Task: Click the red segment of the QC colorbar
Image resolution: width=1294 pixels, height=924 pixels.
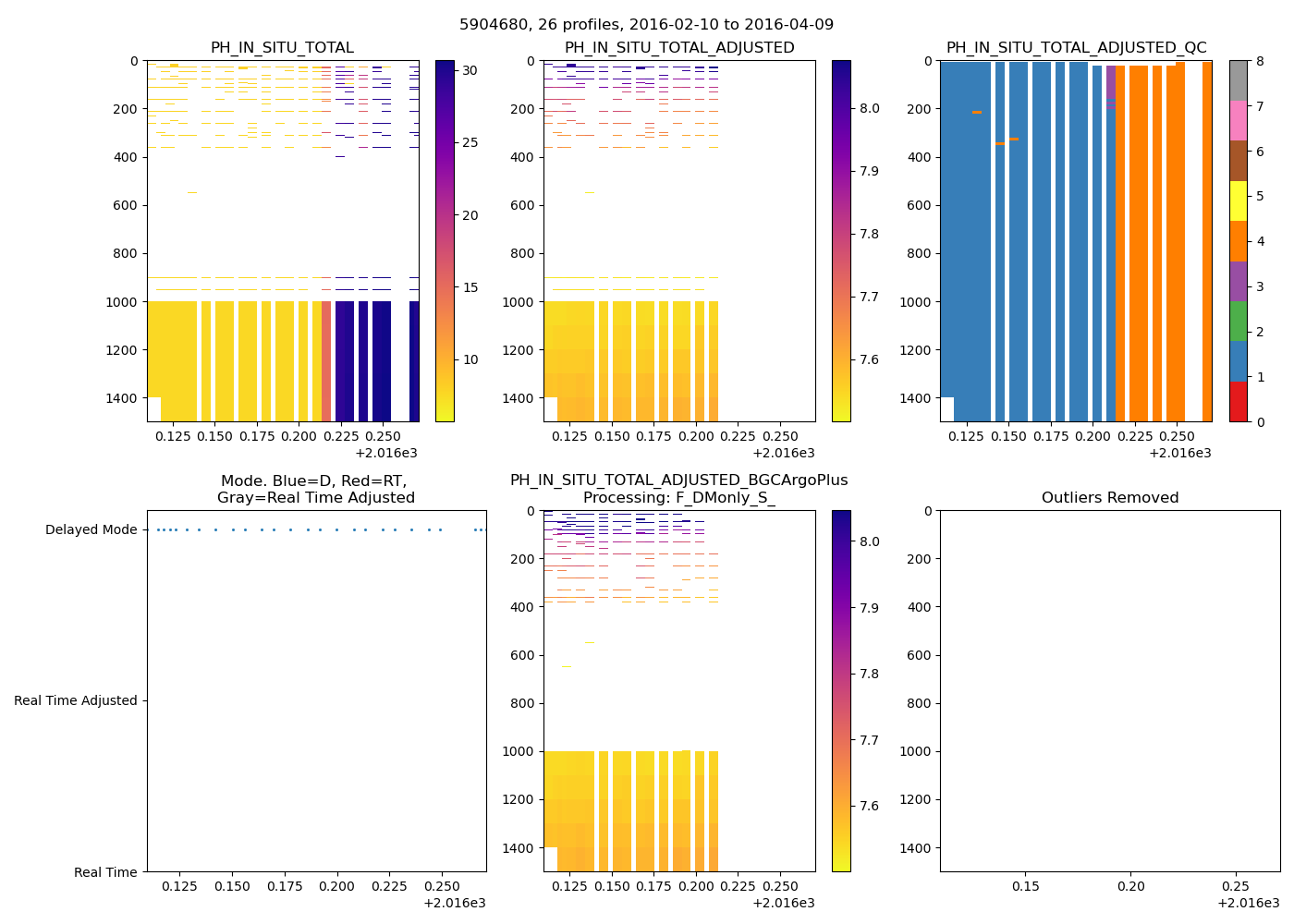Action: pos(1238,402)
